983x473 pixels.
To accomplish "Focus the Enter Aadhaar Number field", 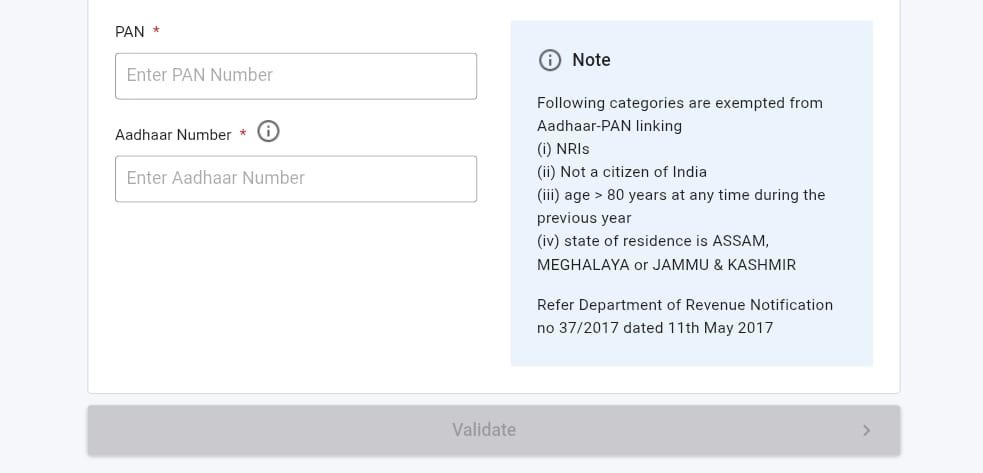I will tap(295, 179).
